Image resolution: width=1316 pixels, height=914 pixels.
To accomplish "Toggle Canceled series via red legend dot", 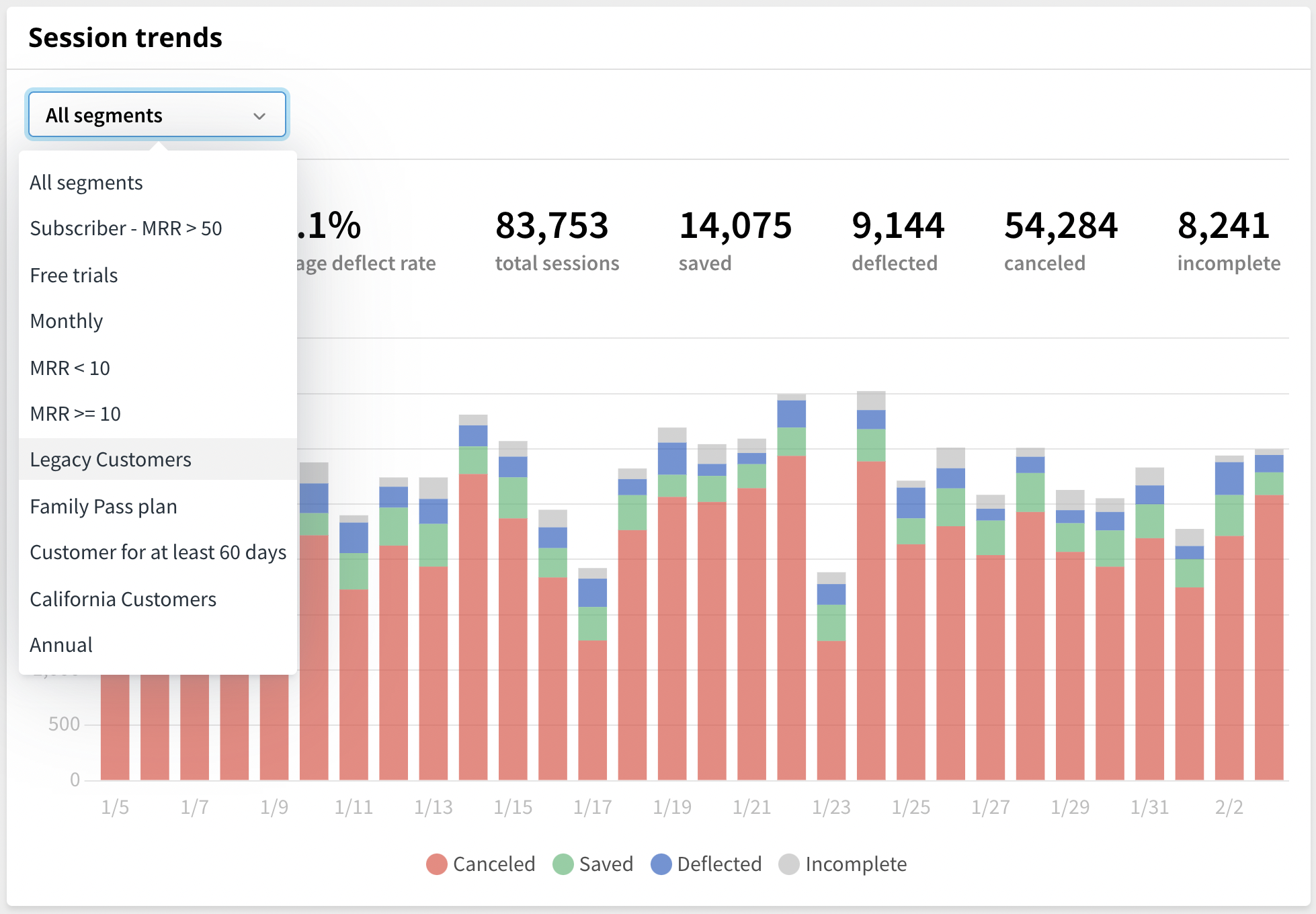I will coord(437,864).
